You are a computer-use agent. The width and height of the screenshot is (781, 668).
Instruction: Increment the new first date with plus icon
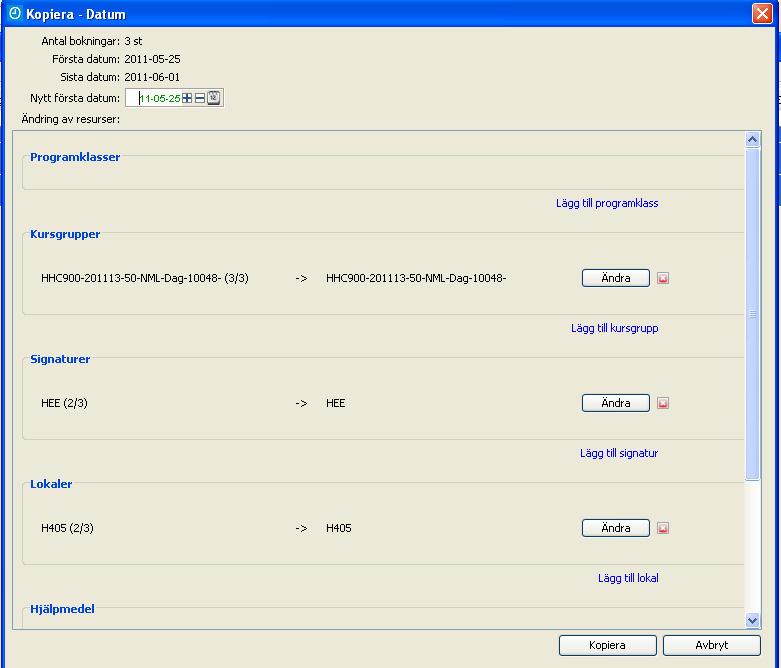187,98
